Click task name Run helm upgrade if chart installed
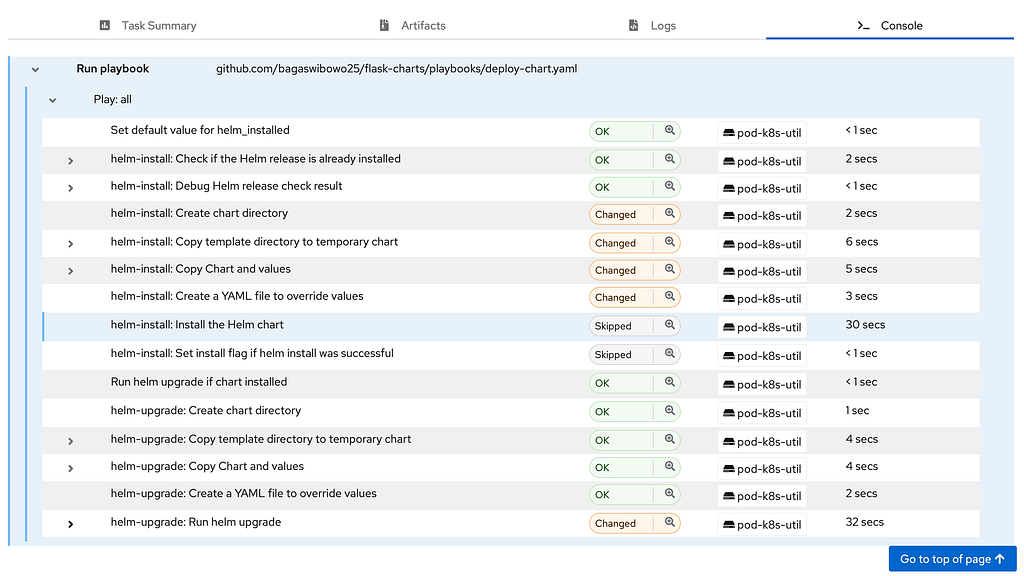 199,382
